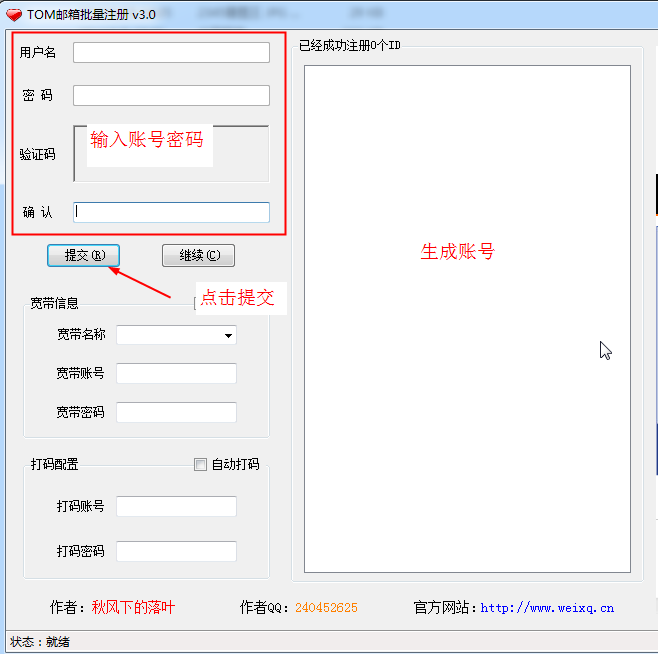The image size is (658, 654).
Task: Click the status bar text 状态：就绪
Action: (x=40, y=642)
